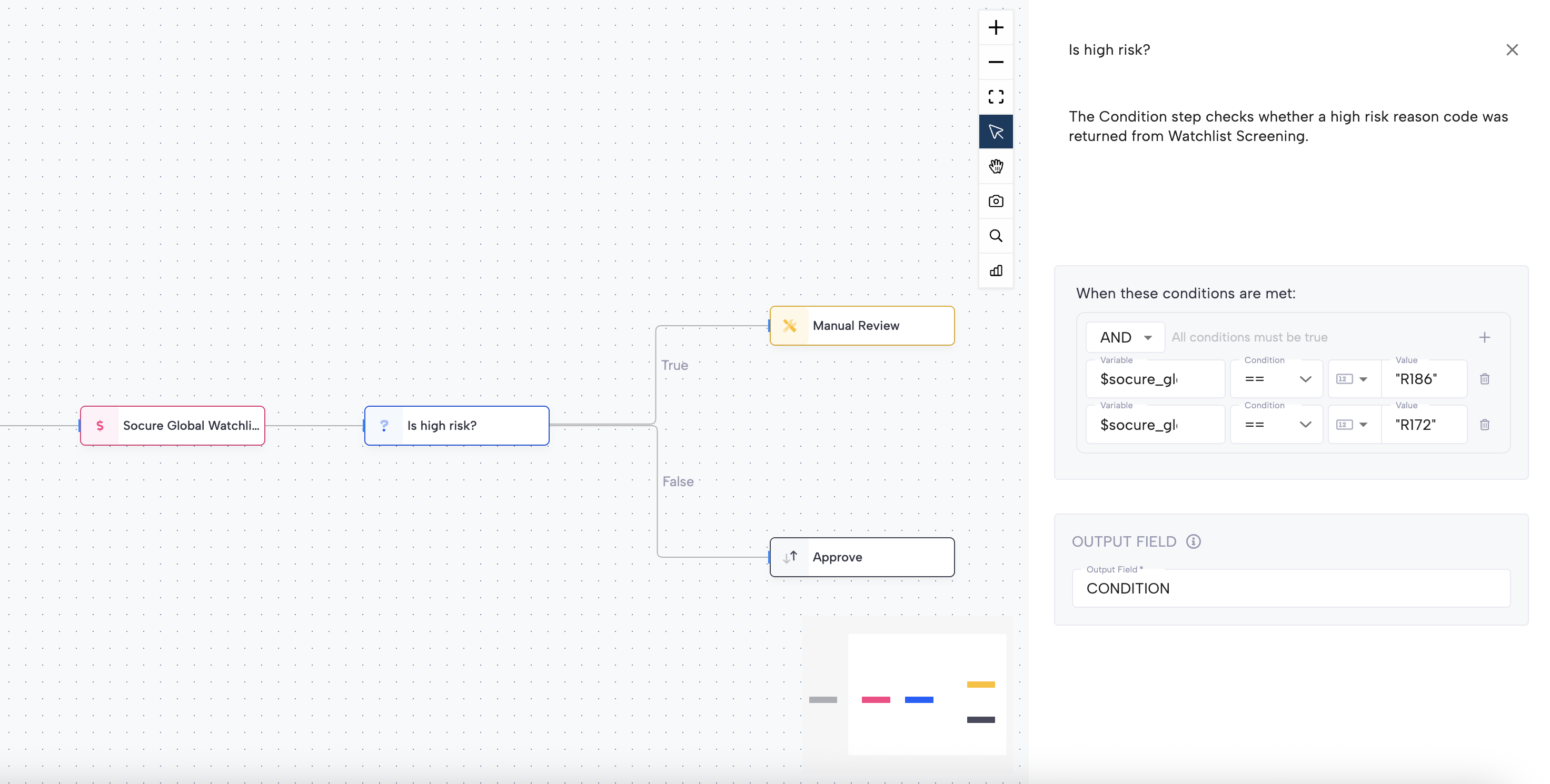
Task: Click the bar chart analytics icon
Action: pyautogui.click(x=996, y=270)
